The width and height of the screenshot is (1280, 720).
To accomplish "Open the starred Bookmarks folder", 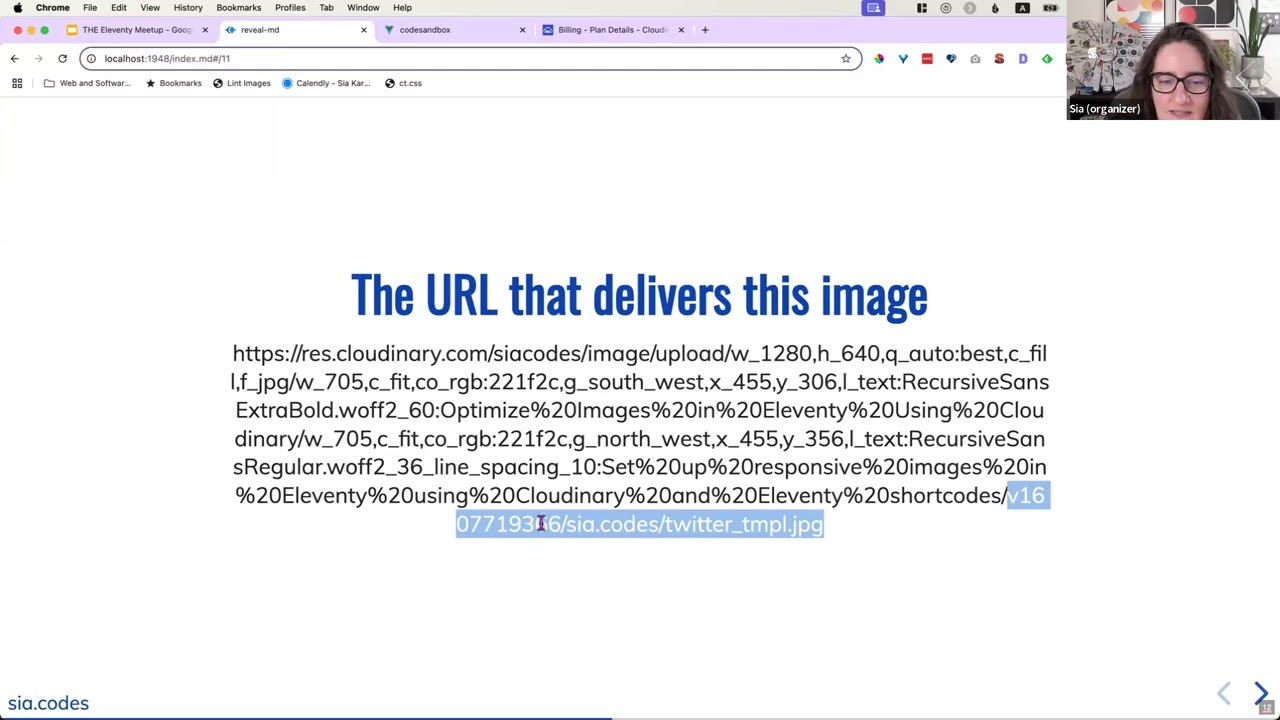I will [x=174, y=83].
